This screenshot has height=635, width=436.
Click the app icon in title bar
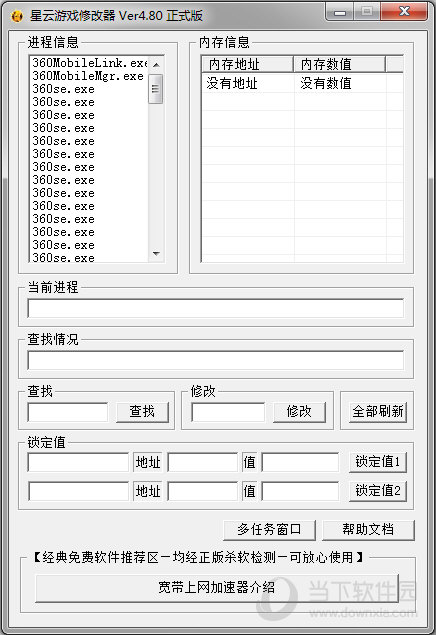(17, 16)
